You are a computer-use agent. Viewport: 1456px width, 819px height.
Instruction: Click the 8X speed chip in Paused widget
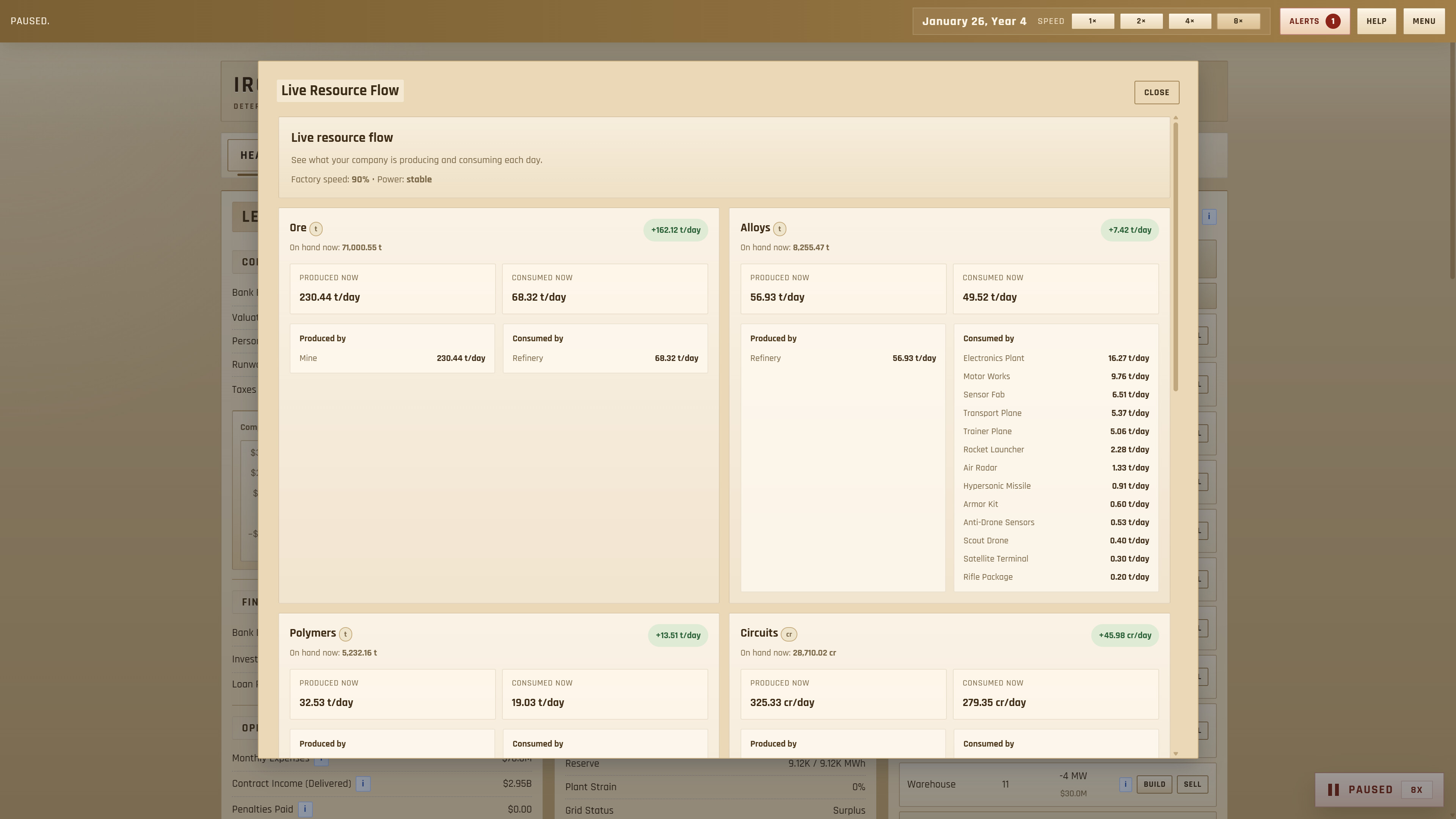coord(1416,790)
